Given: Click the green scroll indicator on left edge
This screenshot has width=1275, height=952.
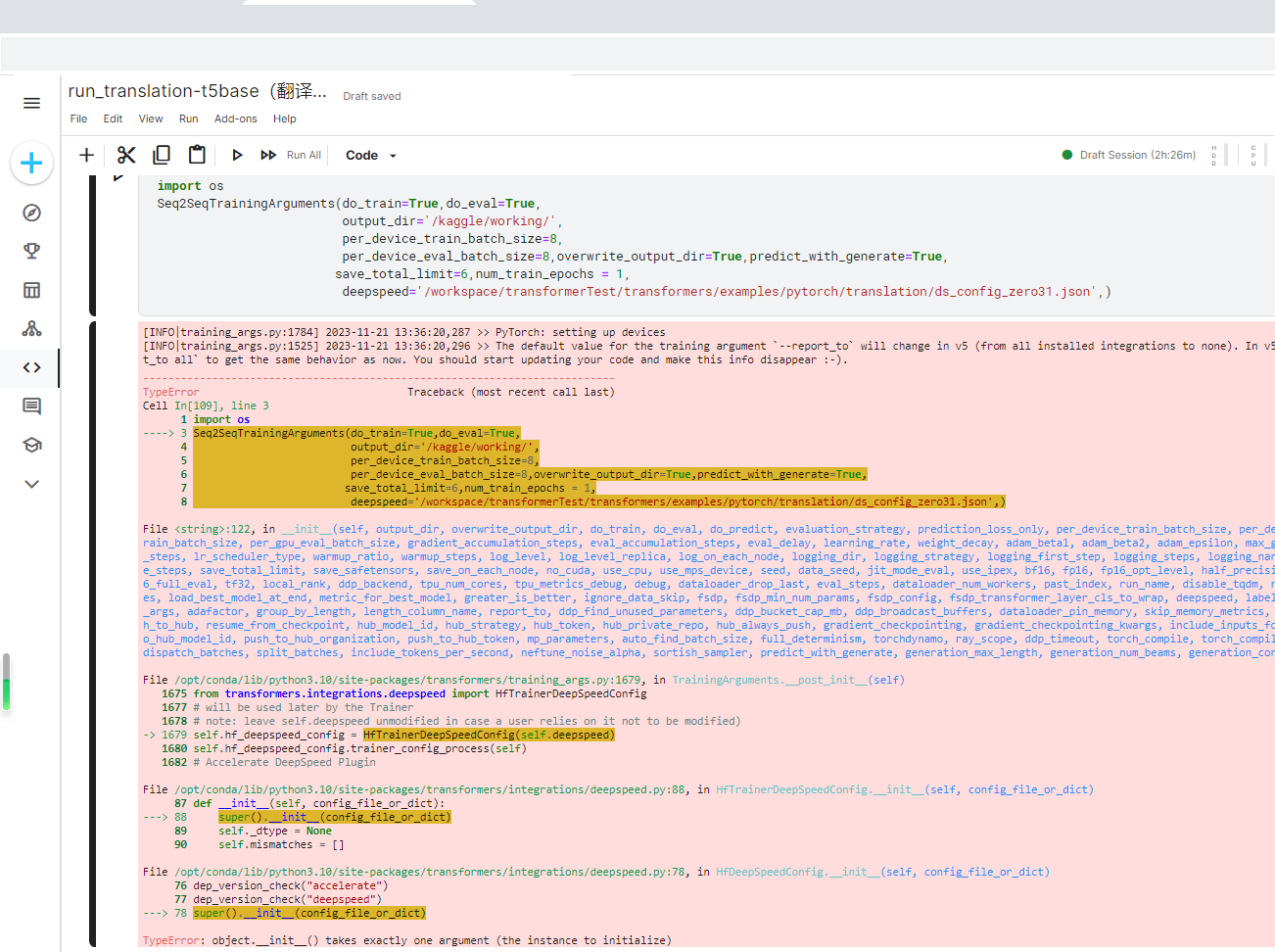Looking at the screenshot, I should click(x=6, y=682).
